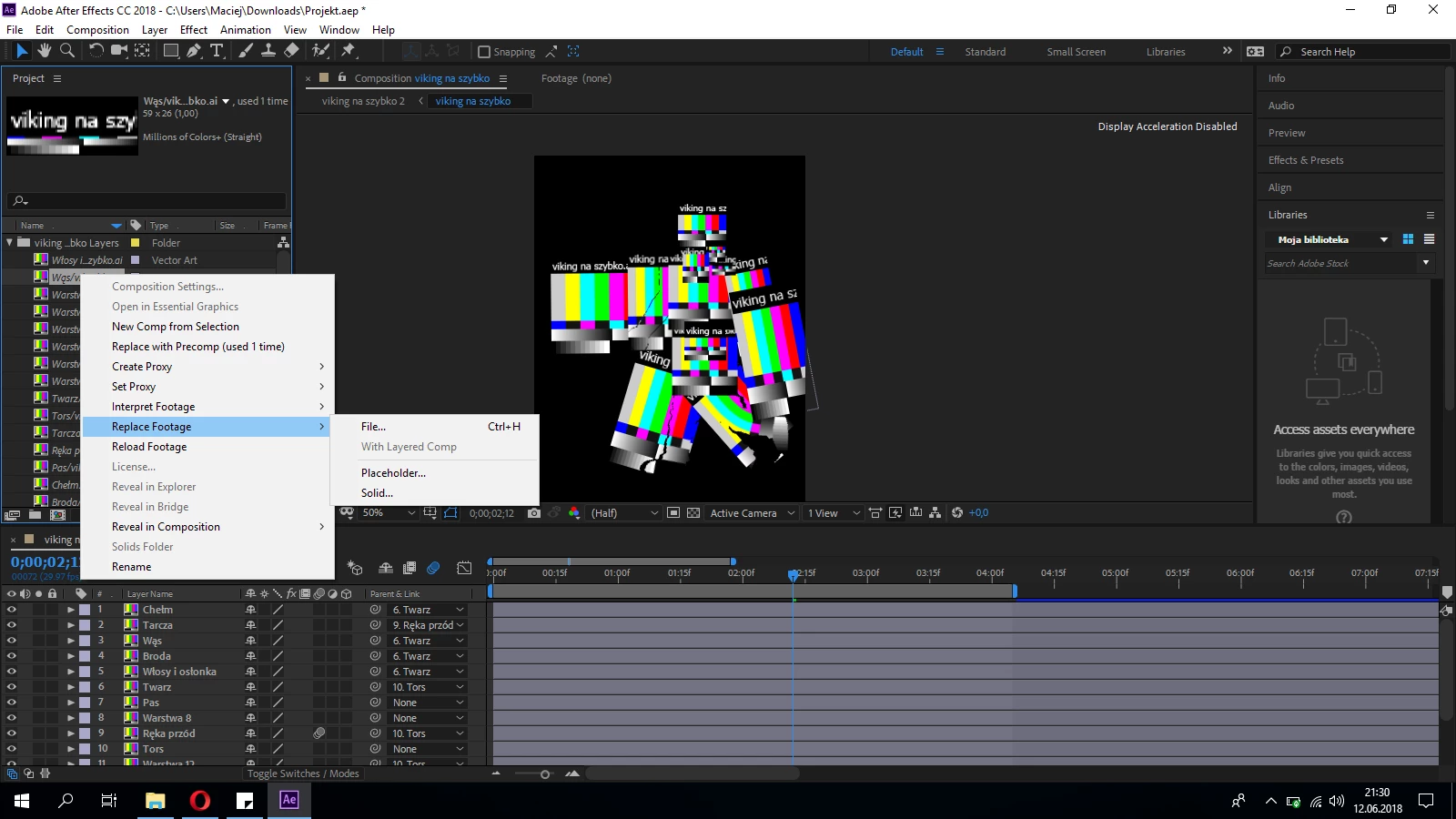Switch to Small Screen workspace
This screenshot has width=1456, height=819.
coord(1077,52)
